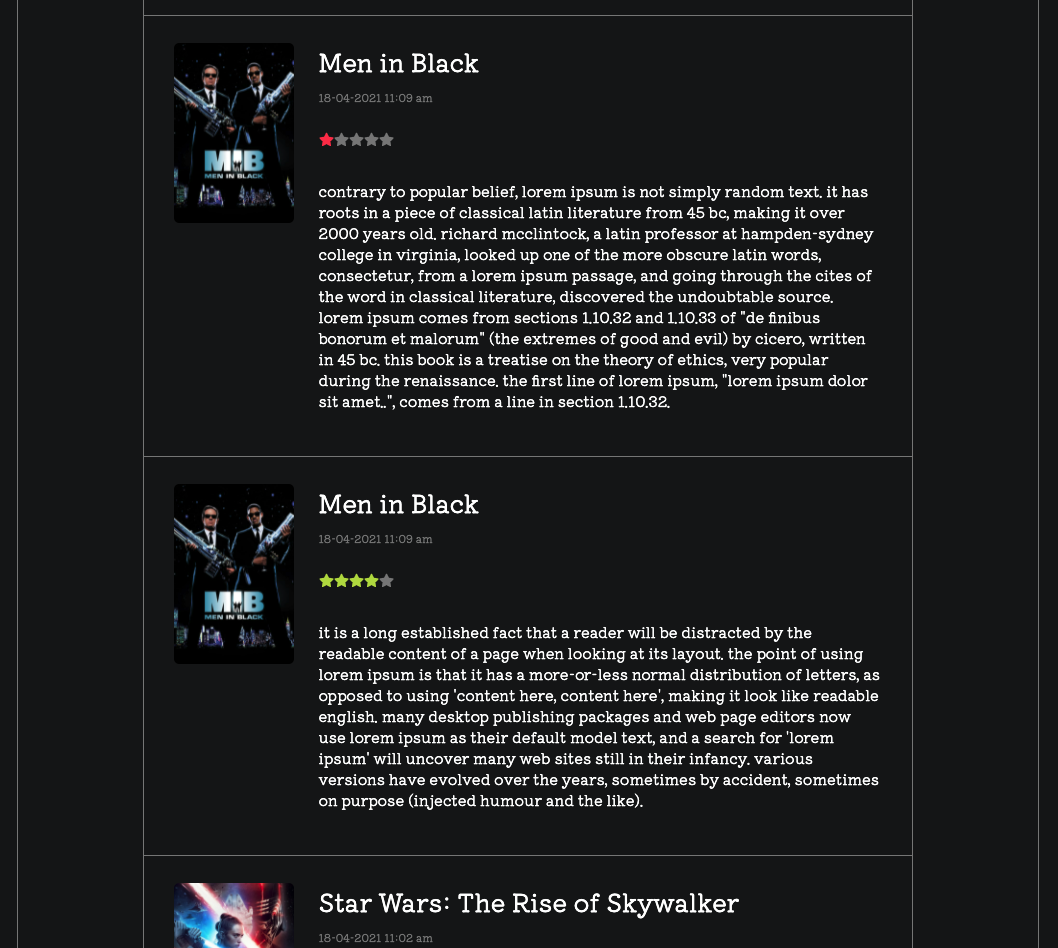Open the first Men in Black poster thumbnail
This screenshot has height=948, width=1058.
pyautogui.click(x=233, y=133)
